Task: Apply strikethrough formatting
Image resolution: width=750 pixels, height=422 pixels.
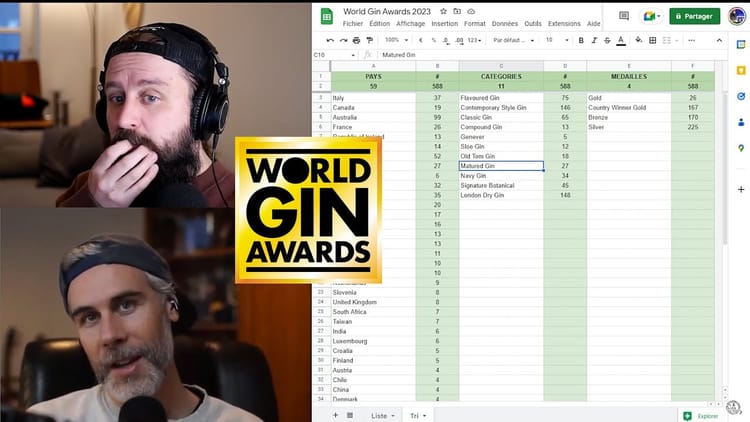Action: point(607,41)
